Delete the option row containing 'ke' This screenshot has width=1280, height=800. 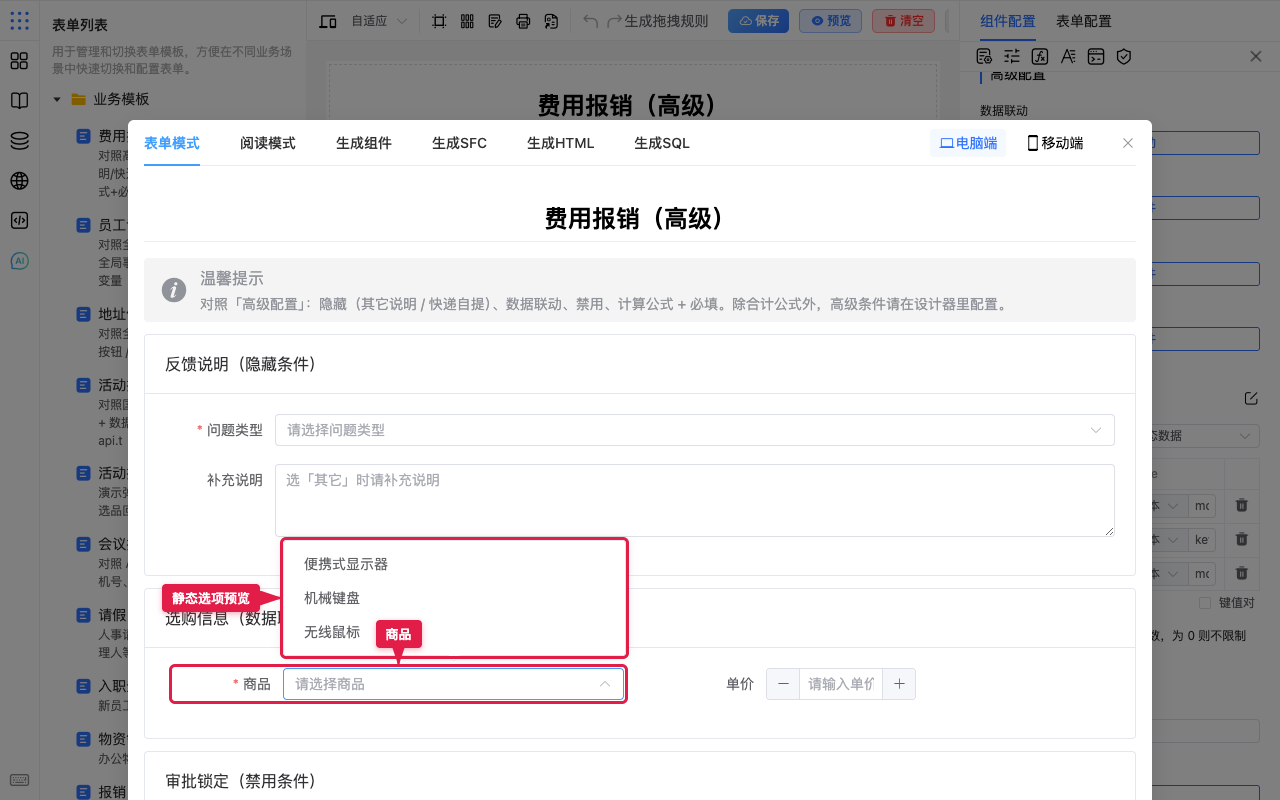[x=1242, y=539]
